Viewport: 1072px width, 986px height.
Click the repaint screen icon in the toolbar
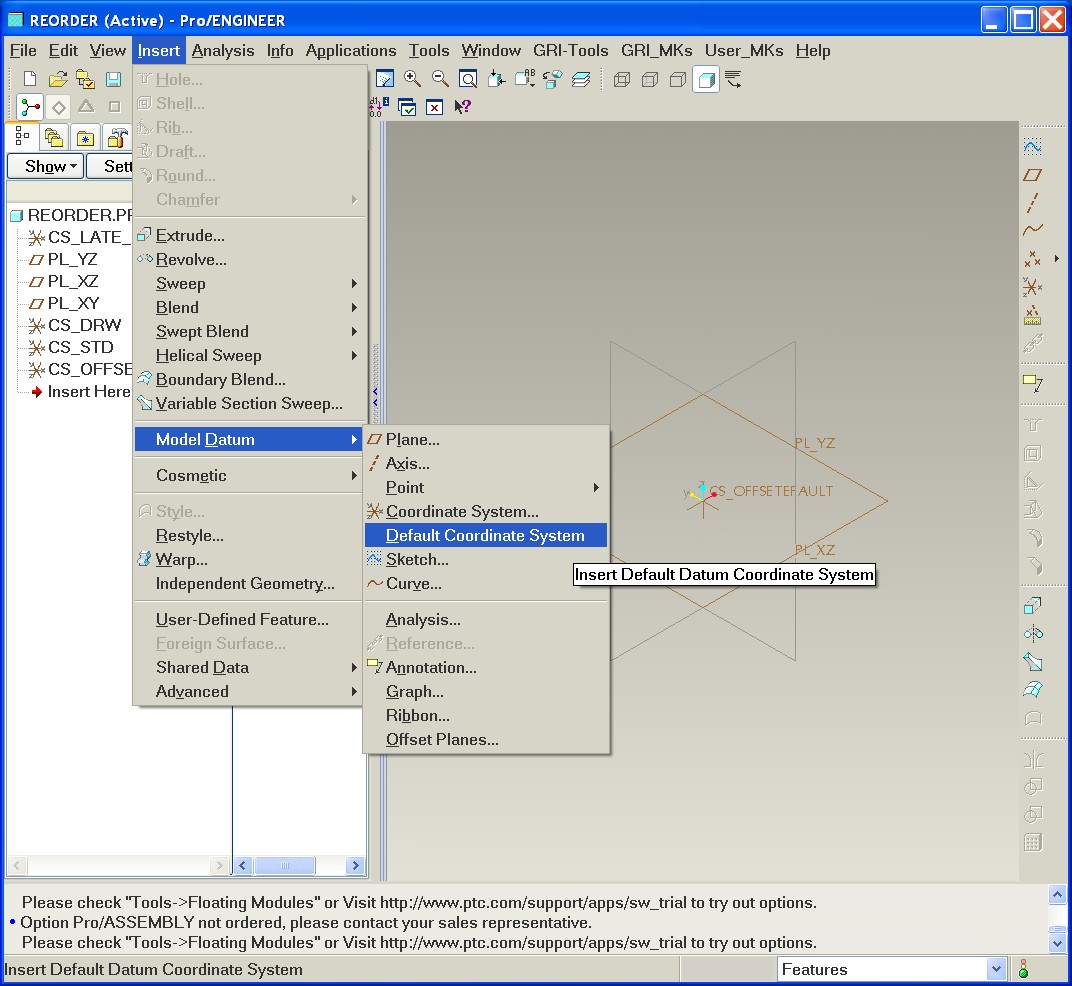pos(385,79)
